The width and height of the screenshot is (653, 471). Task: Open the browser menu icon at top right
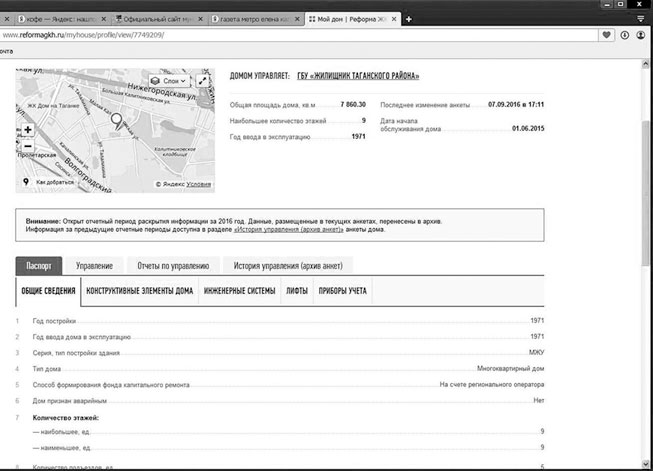click(640, 19)
